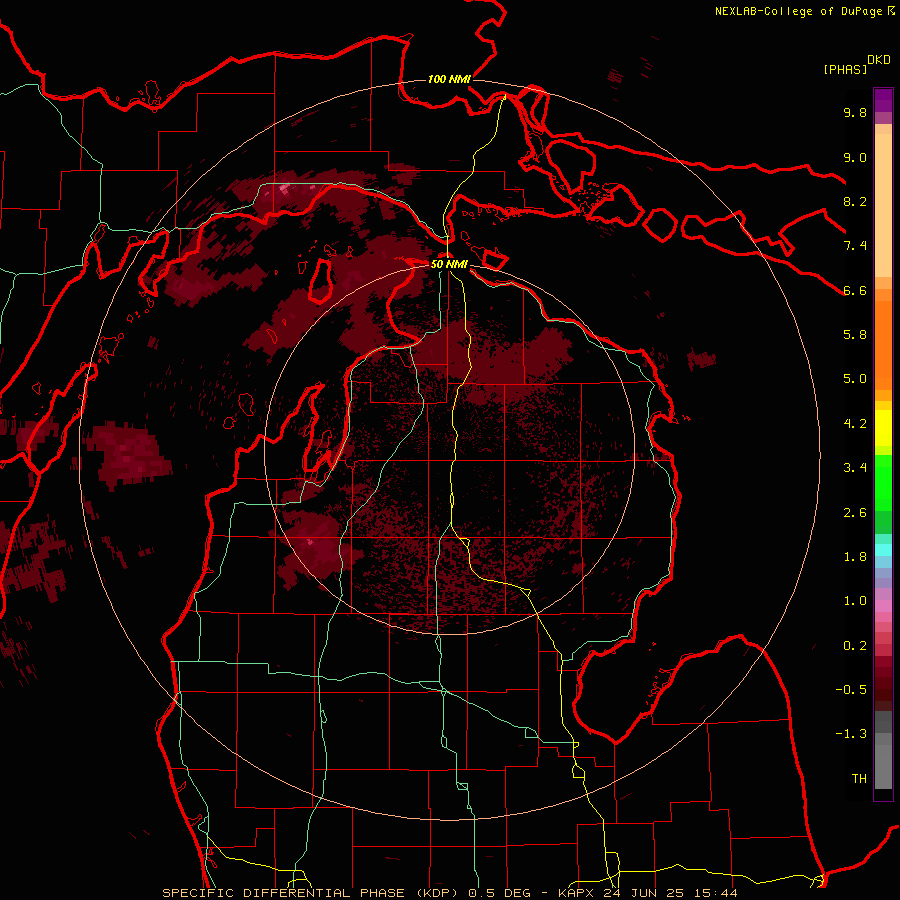The width and height of the screenshot is (900, 900).
Task: Click the [PHAS] units label
Action: coord(845,69)
